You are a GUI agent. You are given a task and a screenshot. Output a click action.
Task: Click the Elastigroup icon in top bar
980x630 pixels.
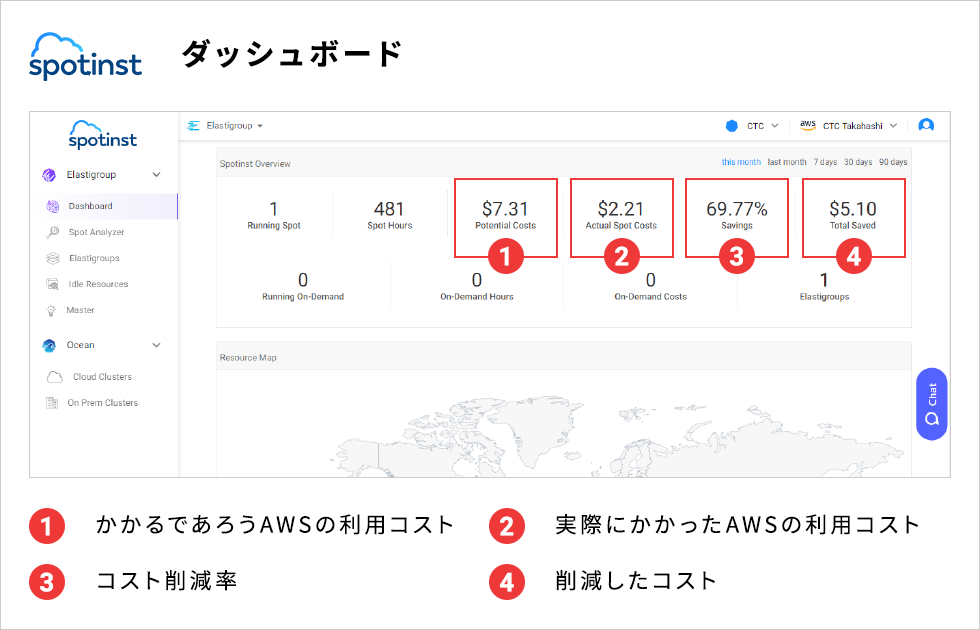coord(193,126)
